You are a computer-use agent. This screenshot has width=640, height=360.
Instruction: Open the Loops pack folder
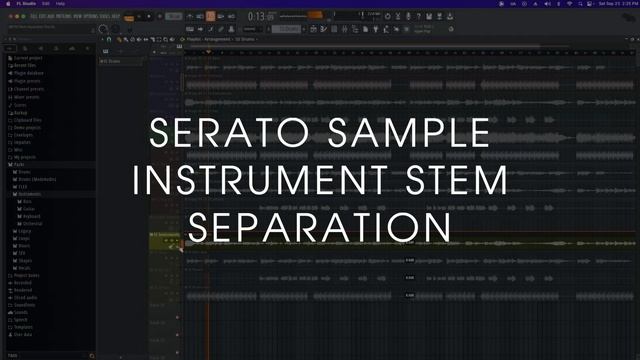(x=24, y=238)
